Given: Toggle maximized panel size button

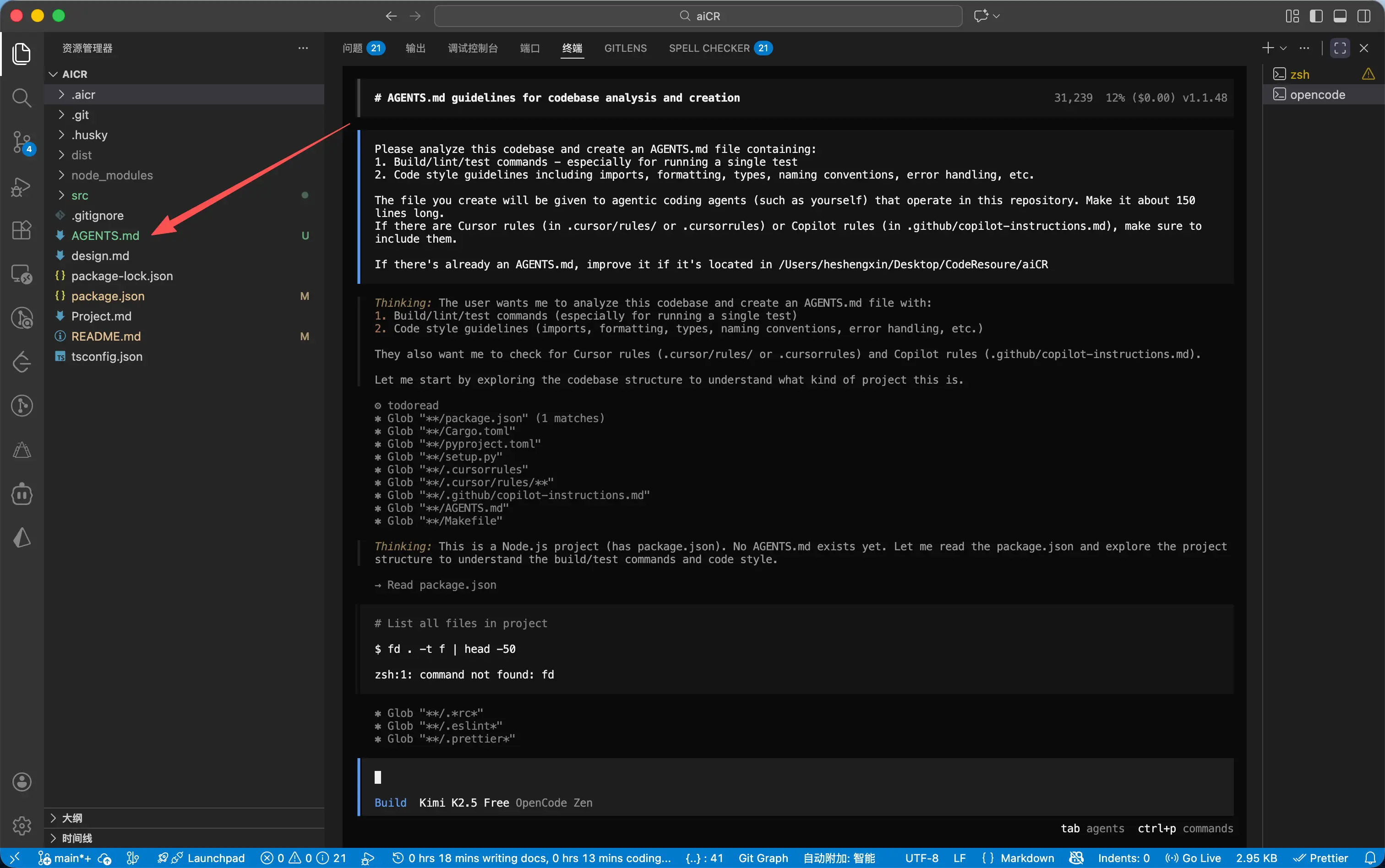Looking at the screenshot, I should point(1340,48).
